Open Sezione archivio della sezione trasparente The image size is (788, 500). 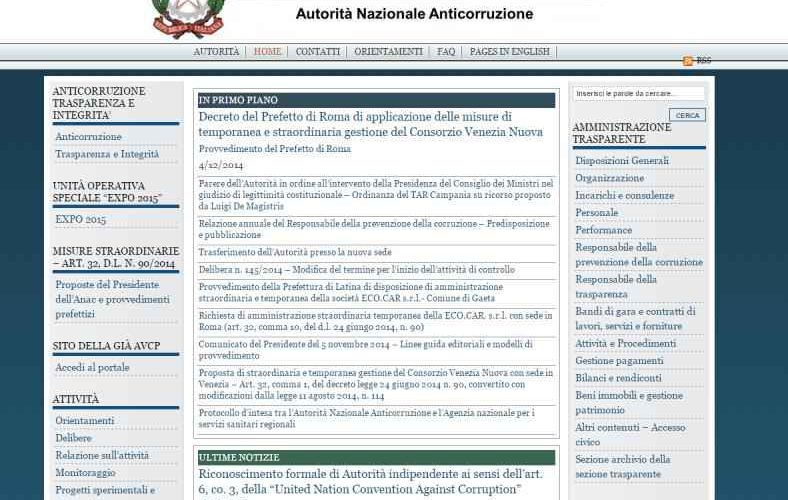623,466
